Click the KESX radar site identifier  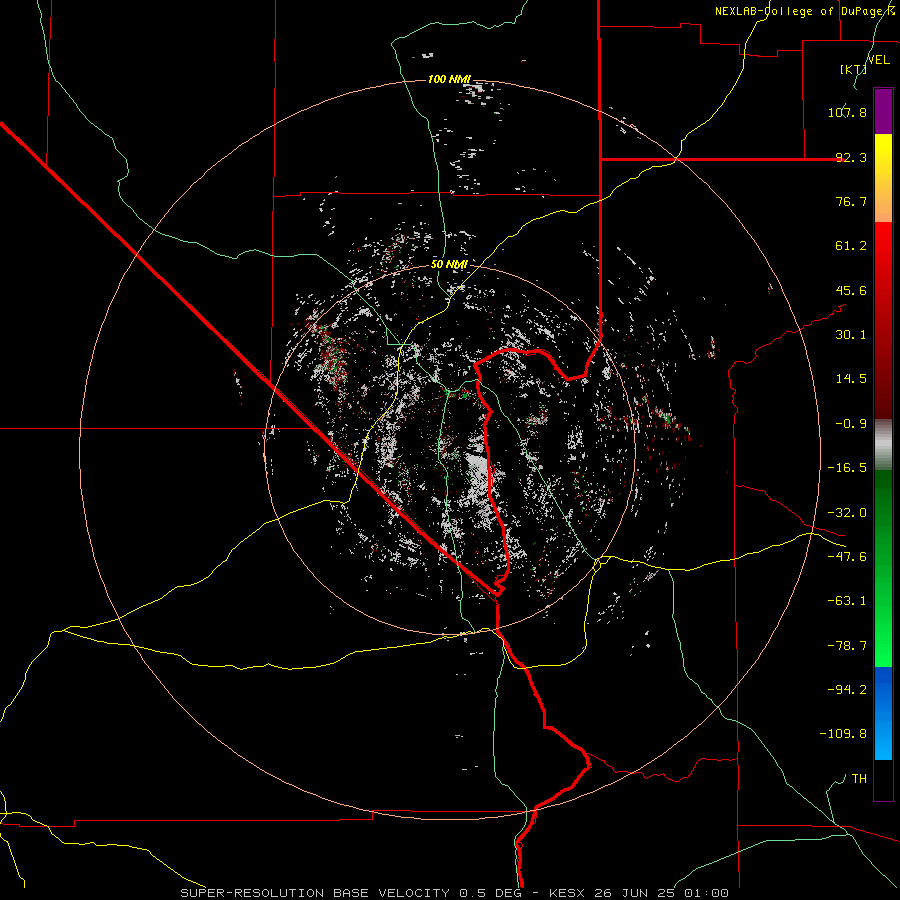(x=568, y=893)
